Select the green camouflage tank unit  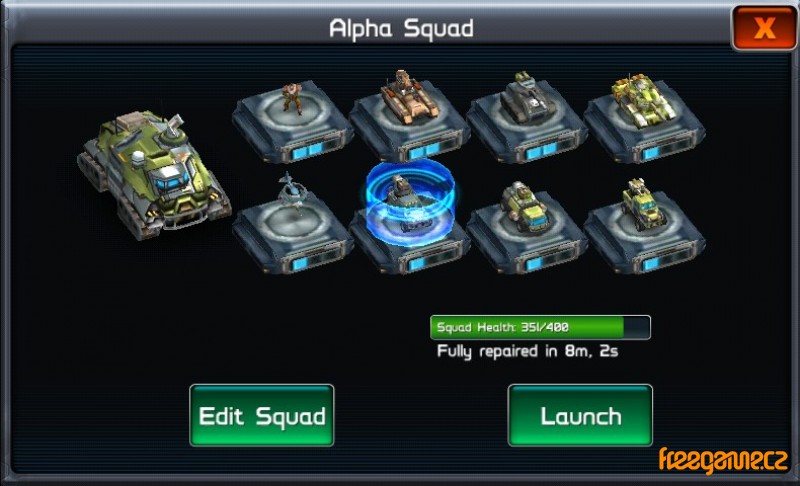(644, 100)
